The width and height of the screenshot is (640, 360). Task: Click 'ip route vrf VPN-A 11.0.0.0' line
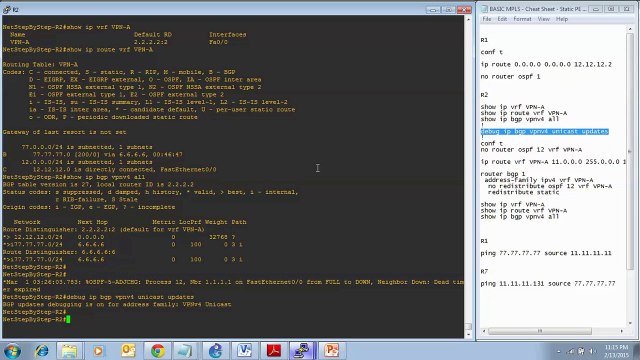coord(553,162)
